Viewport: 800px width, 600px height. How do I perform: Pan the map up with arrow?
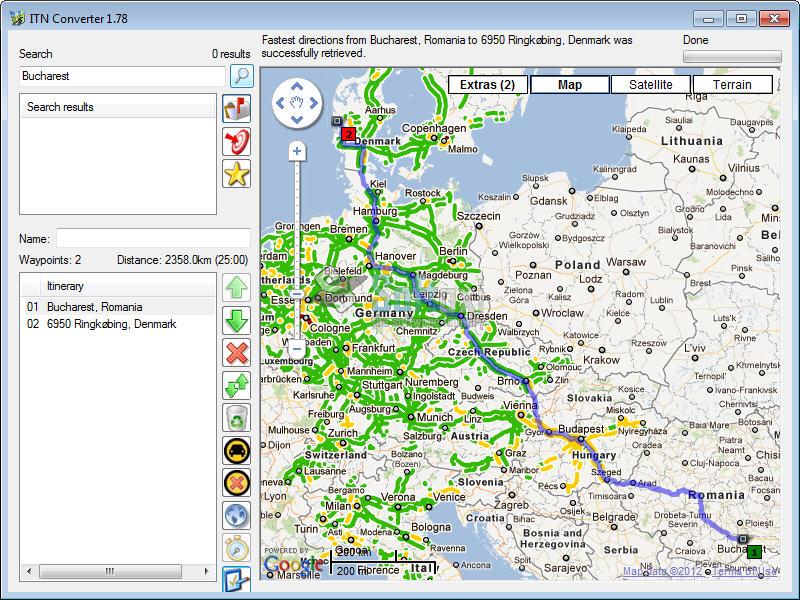(x=297, y=86)
